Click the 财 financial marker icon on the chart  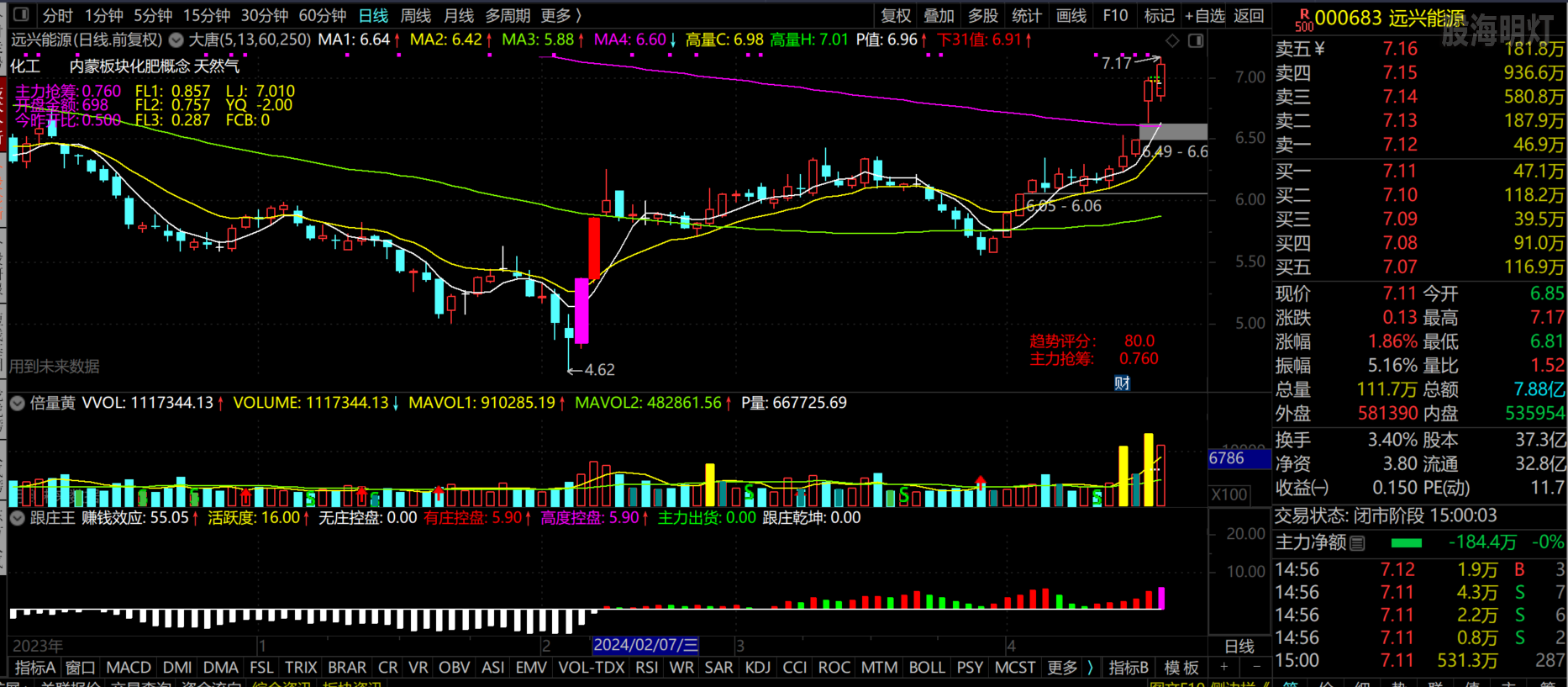tap(1122, 383)
